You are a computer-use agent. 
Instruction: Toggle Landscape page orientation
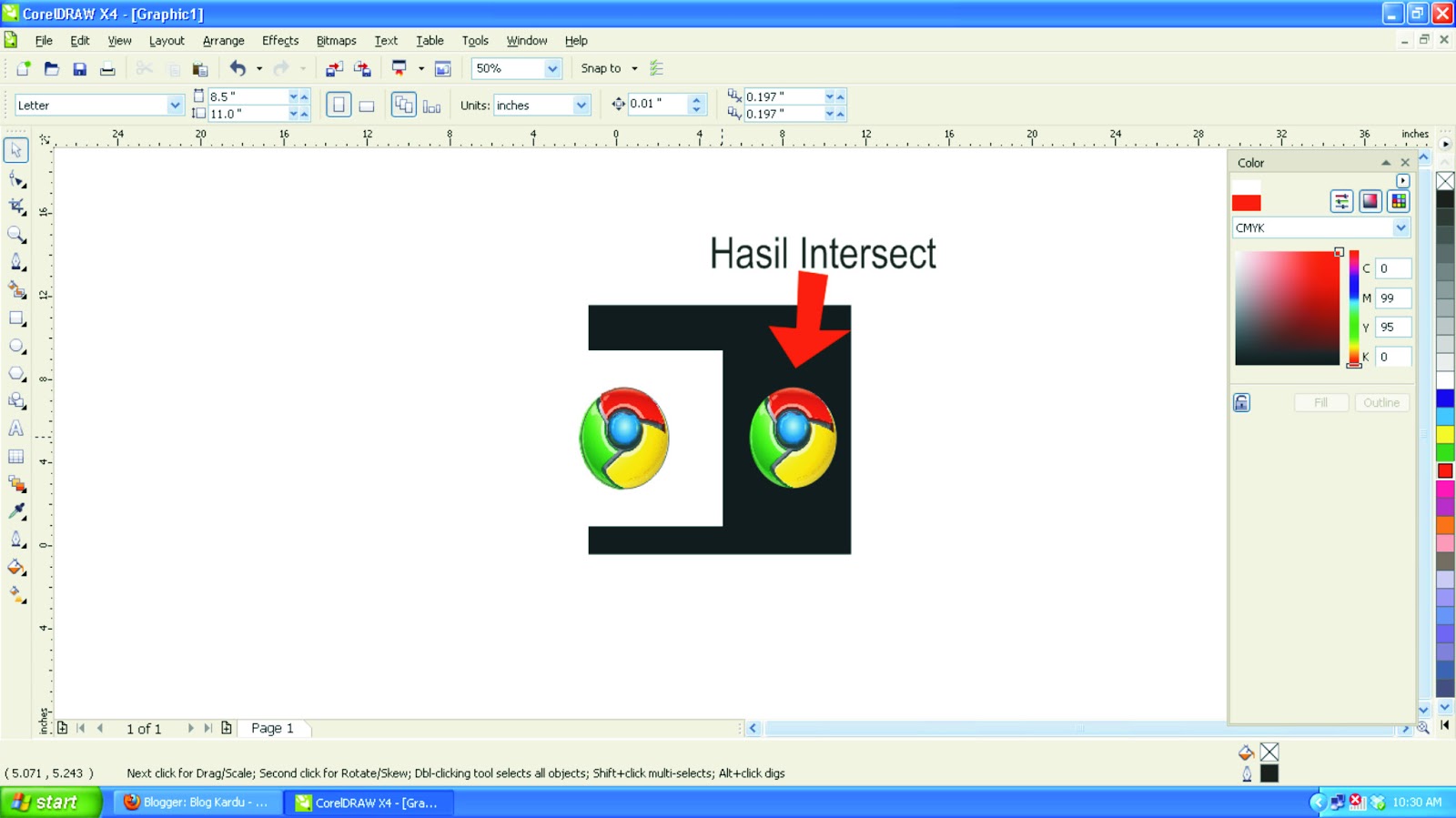point(366,106)
